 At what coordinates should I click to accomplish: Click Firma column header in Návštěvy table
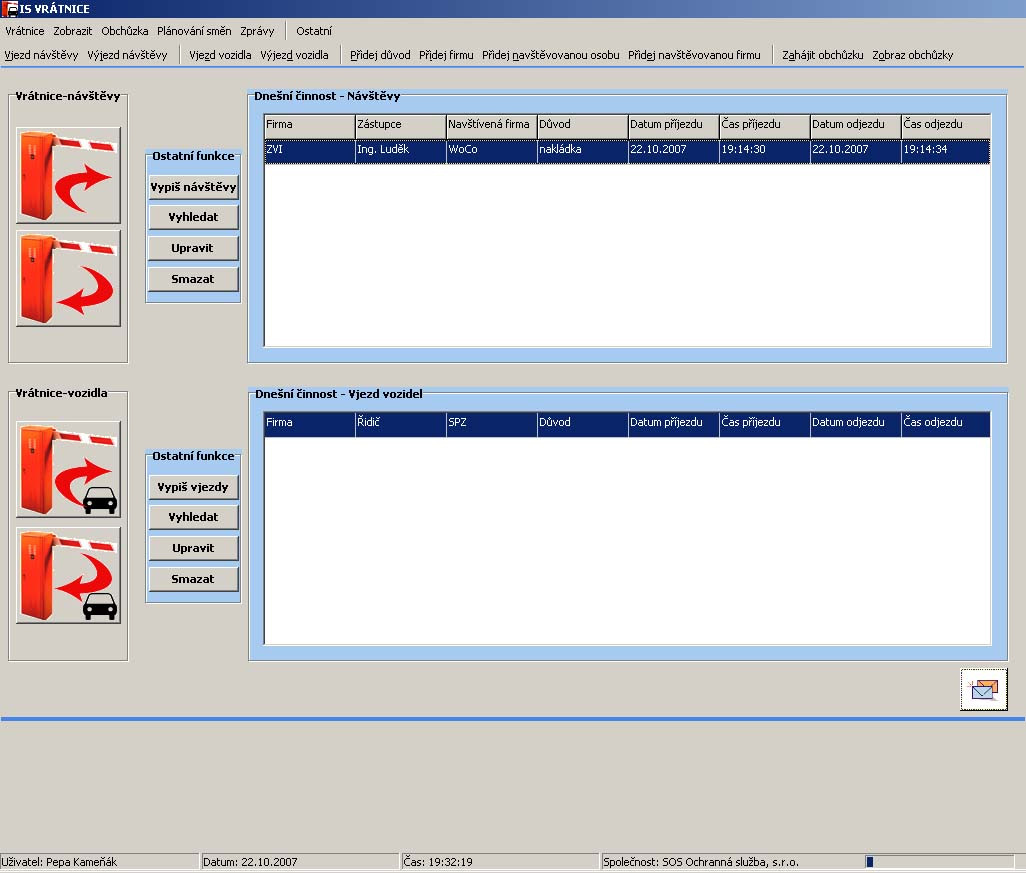(310, 126)
